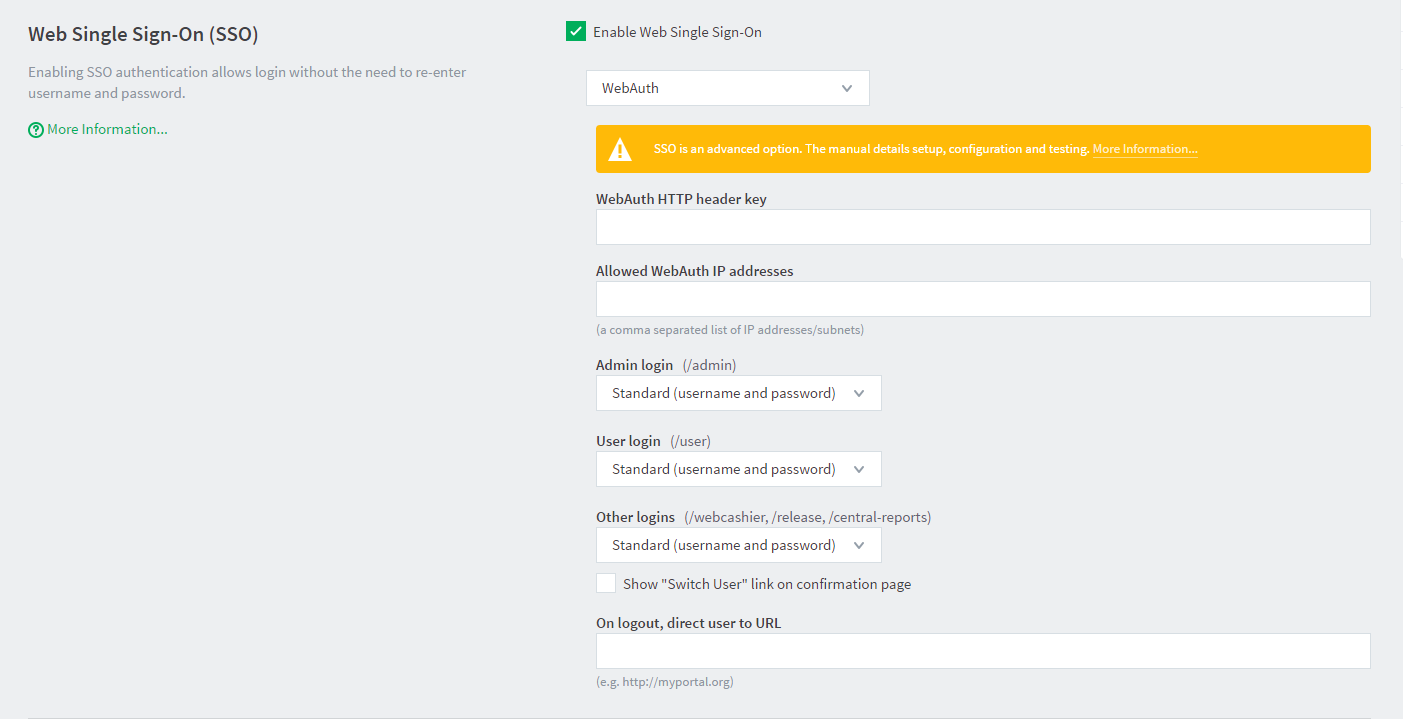1403x719 pixels.
Task: Click the Web Single Sign-On (SSO) heading
Action: coord(143,34)
